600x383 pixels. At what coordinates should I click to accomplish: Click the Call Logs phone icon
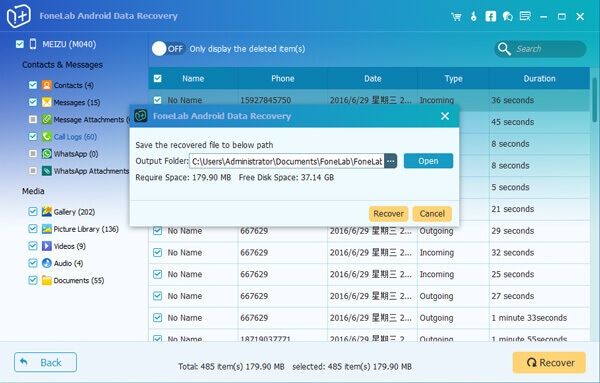pos(47,137)
